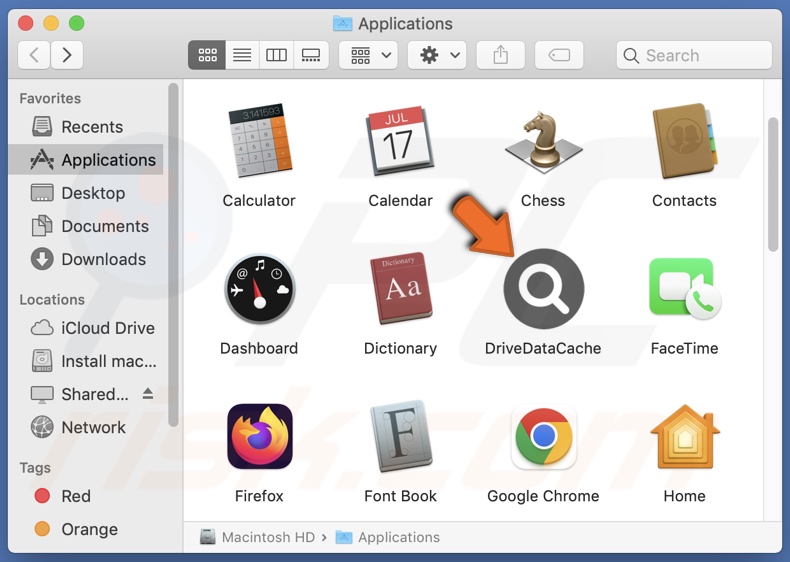
Task: Click the Share toolbar button
Action: coord(501,55)
